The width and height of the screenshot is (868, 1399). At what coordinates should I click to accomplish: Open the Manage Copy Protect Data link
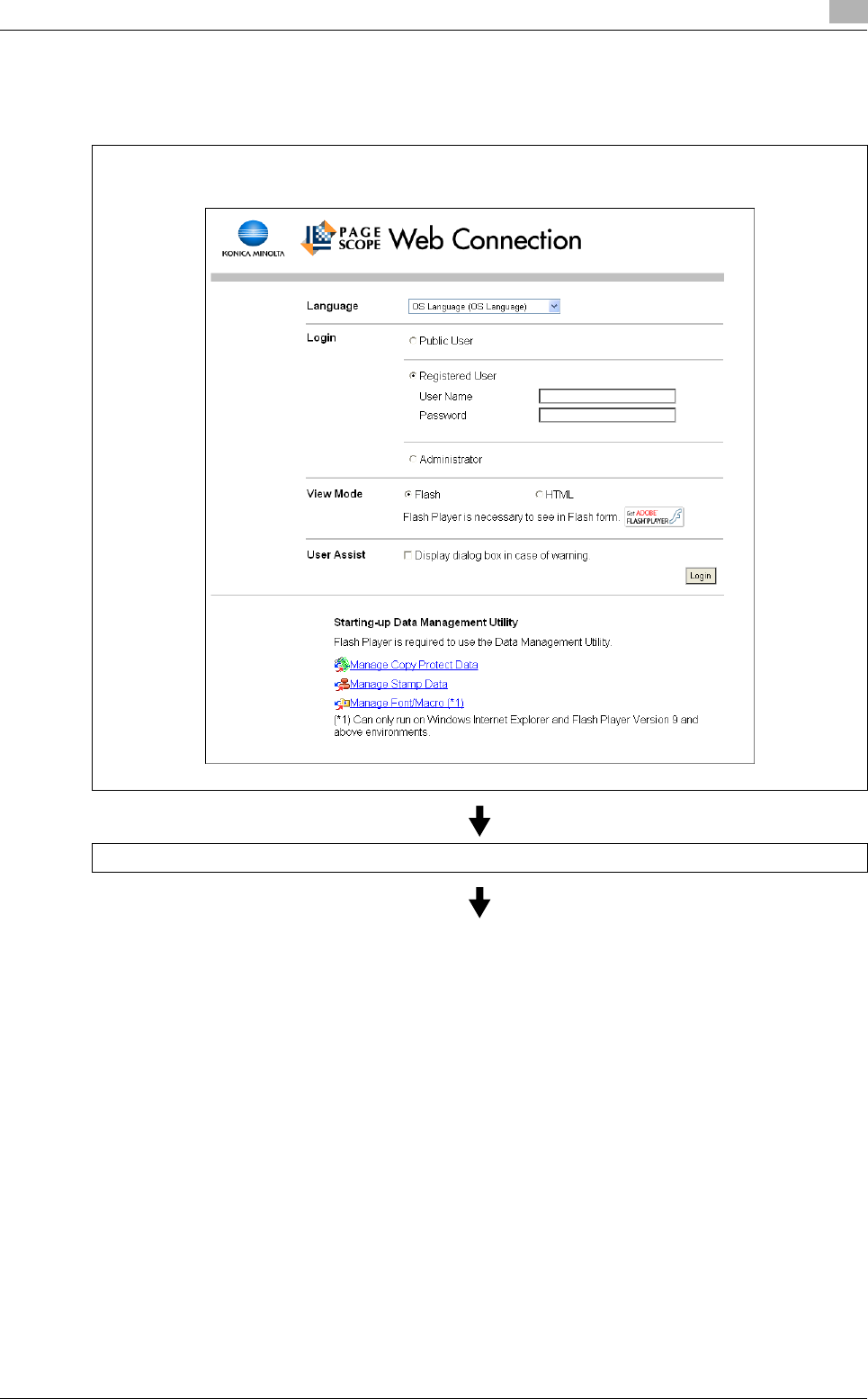coord(414,665)
